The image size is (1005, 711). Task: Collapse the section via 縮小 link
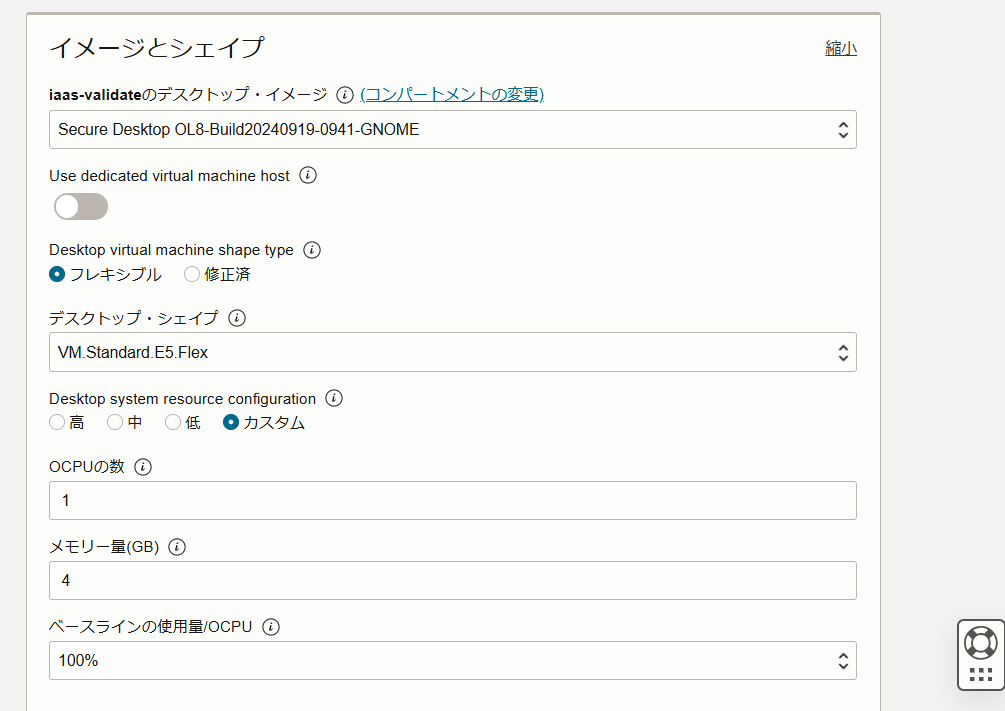tap(841, 47)
